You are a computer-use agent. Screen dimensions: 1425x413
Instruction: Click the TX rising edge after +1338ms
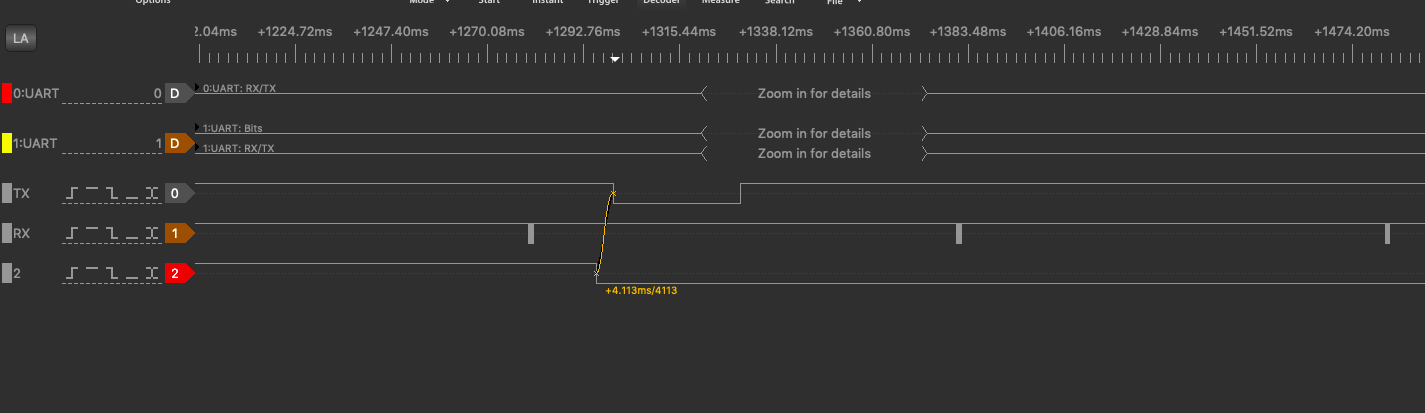pyautogui.click(x=740, y=193)
